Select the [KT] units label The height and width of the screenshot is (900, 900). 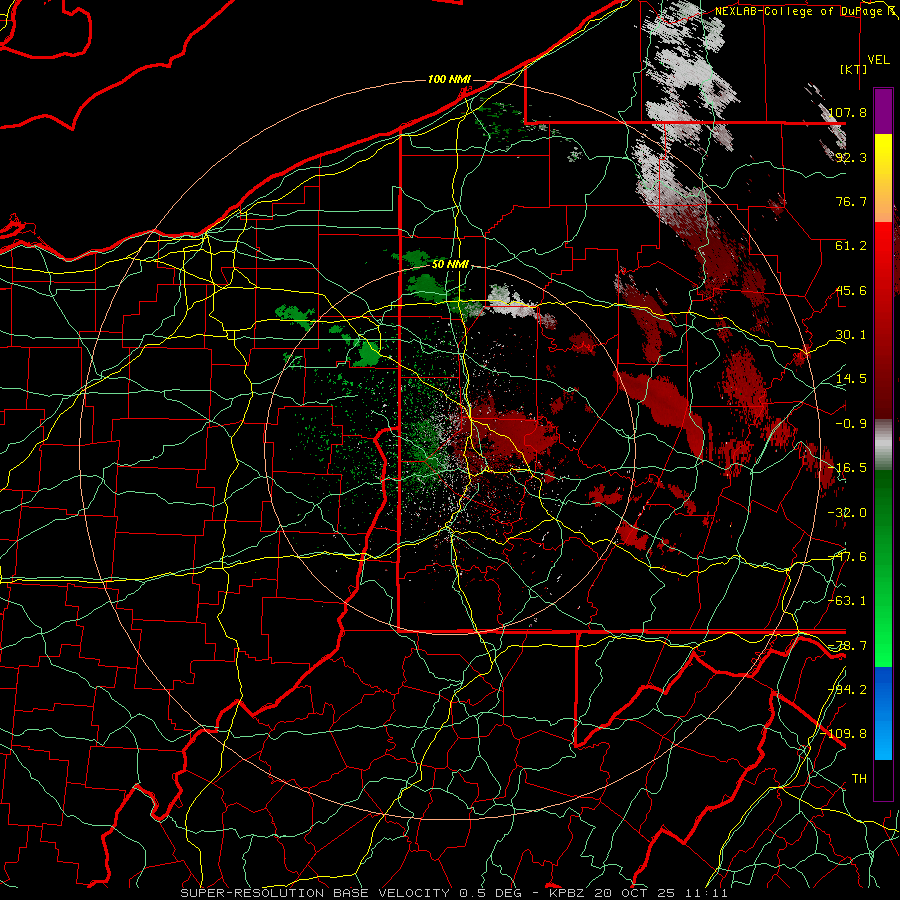pos(854,69)
